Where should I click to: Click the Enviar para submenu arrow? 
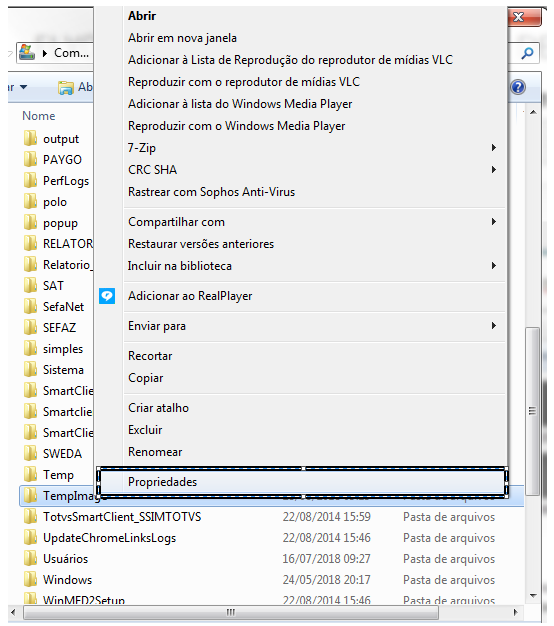click(x=494, y=326)
